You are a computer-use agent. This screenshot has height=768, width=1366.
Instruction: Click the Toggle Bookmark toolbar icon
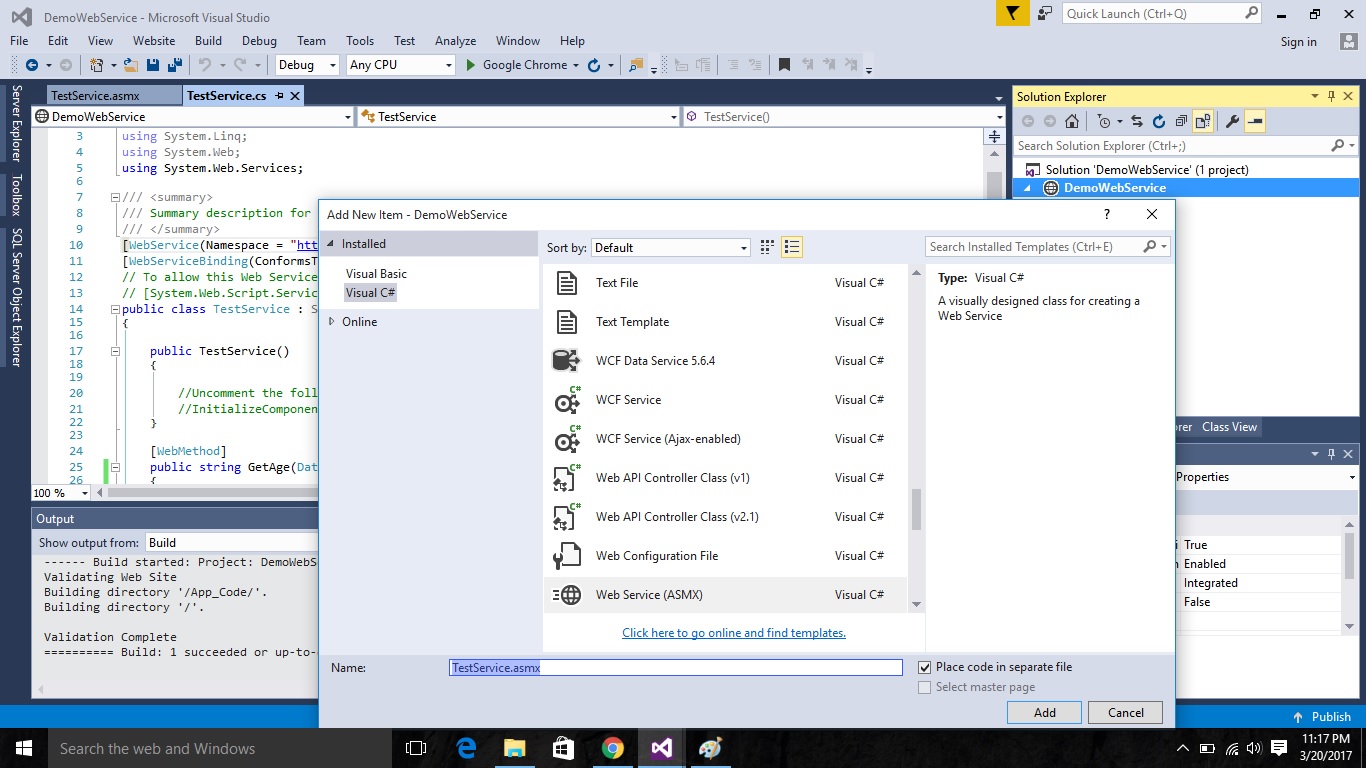pyautogui.click(x=786, y=64)
